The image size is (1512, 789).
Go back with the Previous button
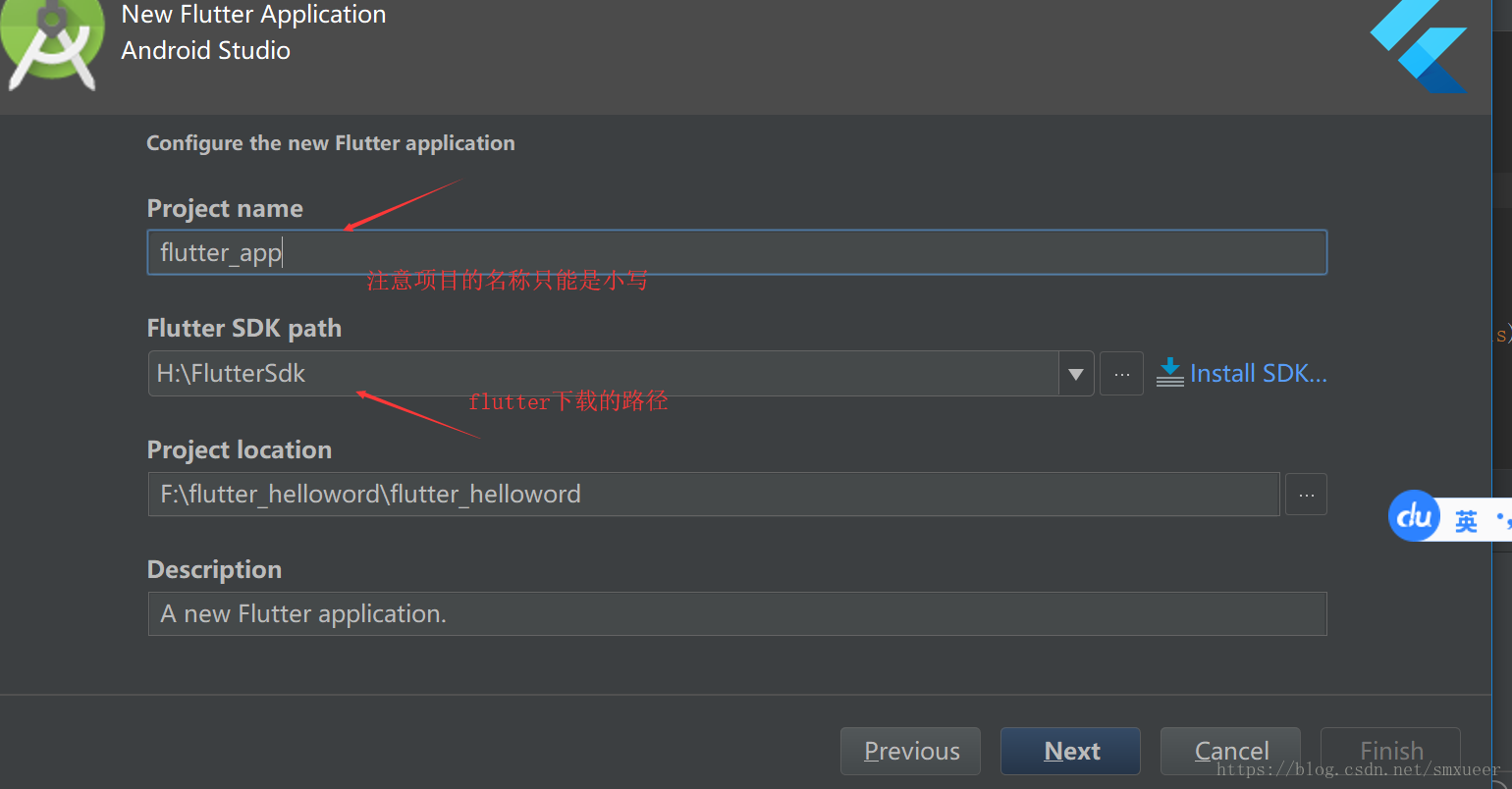tap(910, 751)
